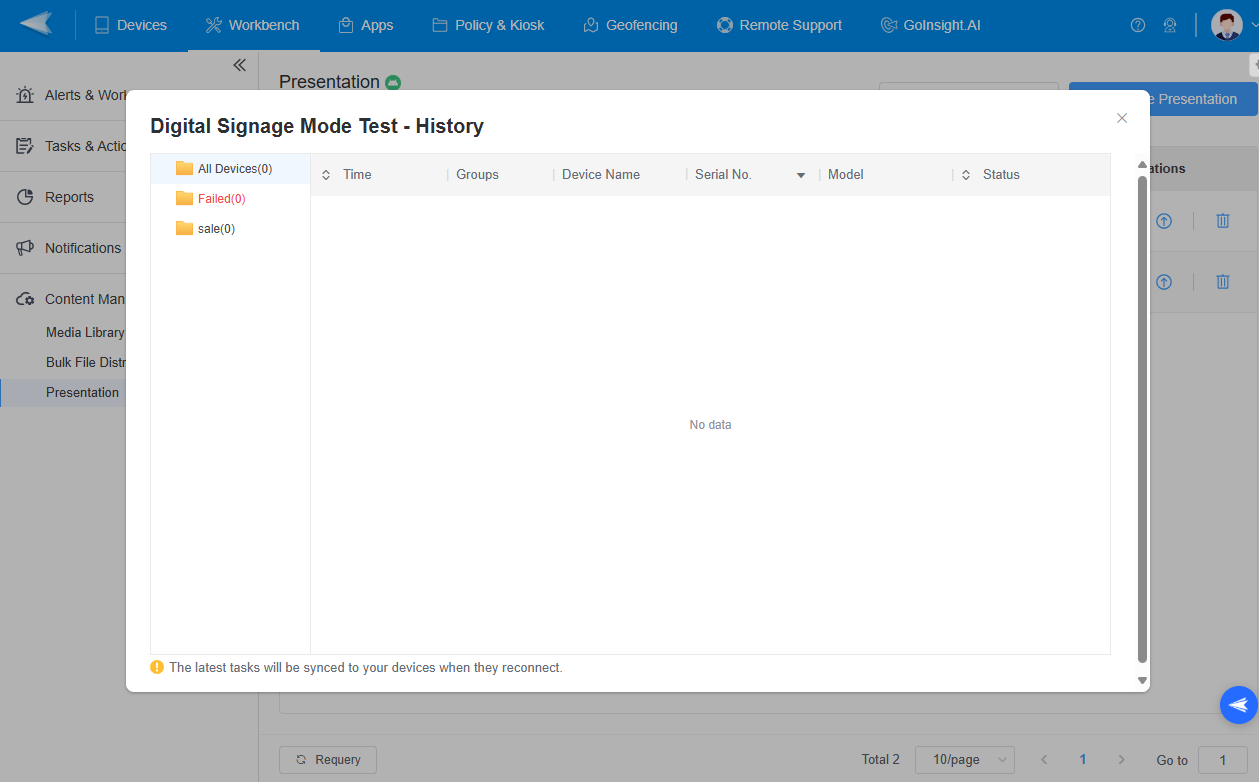Switch to the Apps tab
Viewport: 1259px width, 782px height.
pyautogui.click(x=366, y=25)
